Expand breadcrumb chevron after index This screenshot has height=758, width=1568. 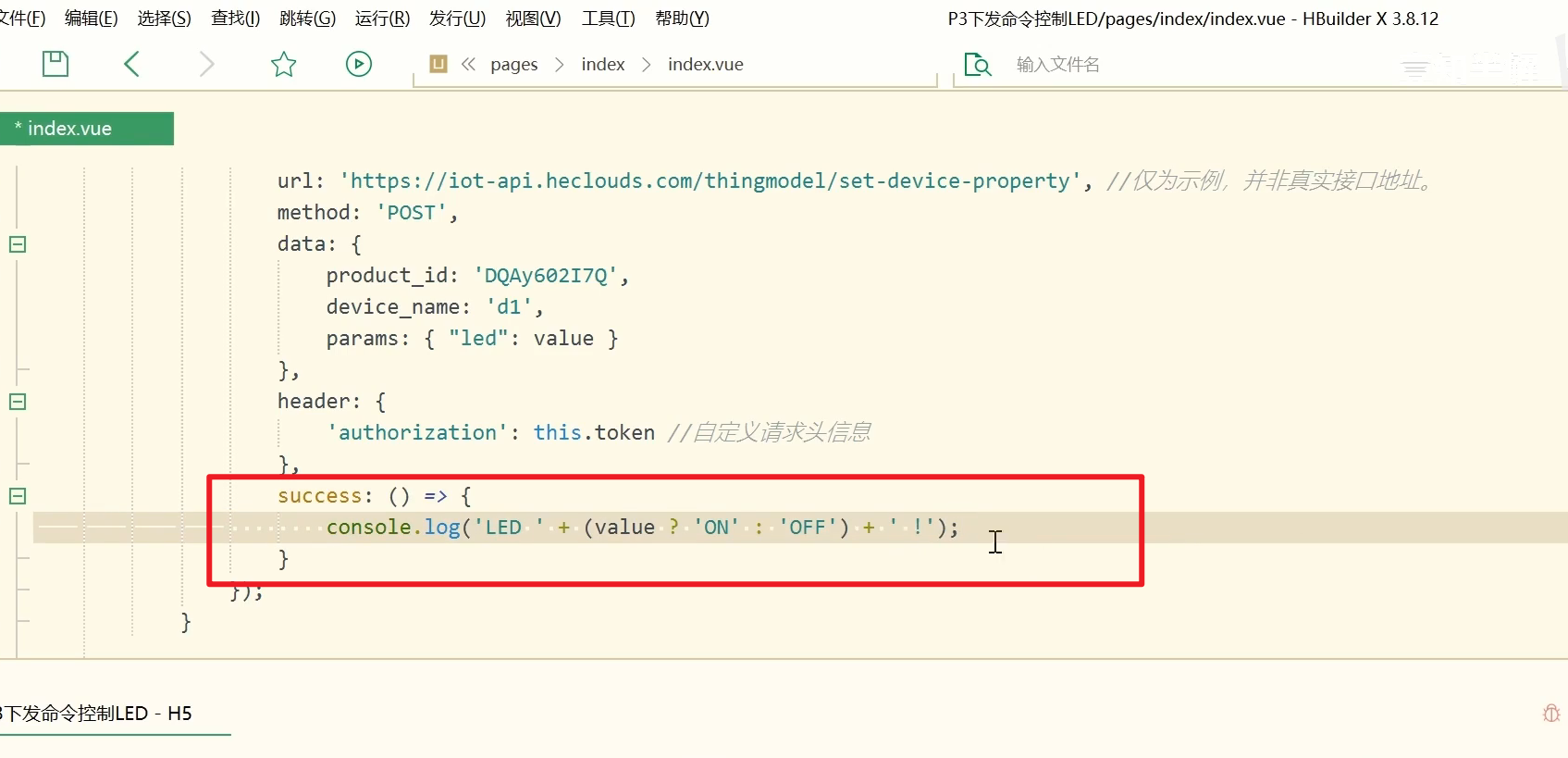[x=646, y=64]
